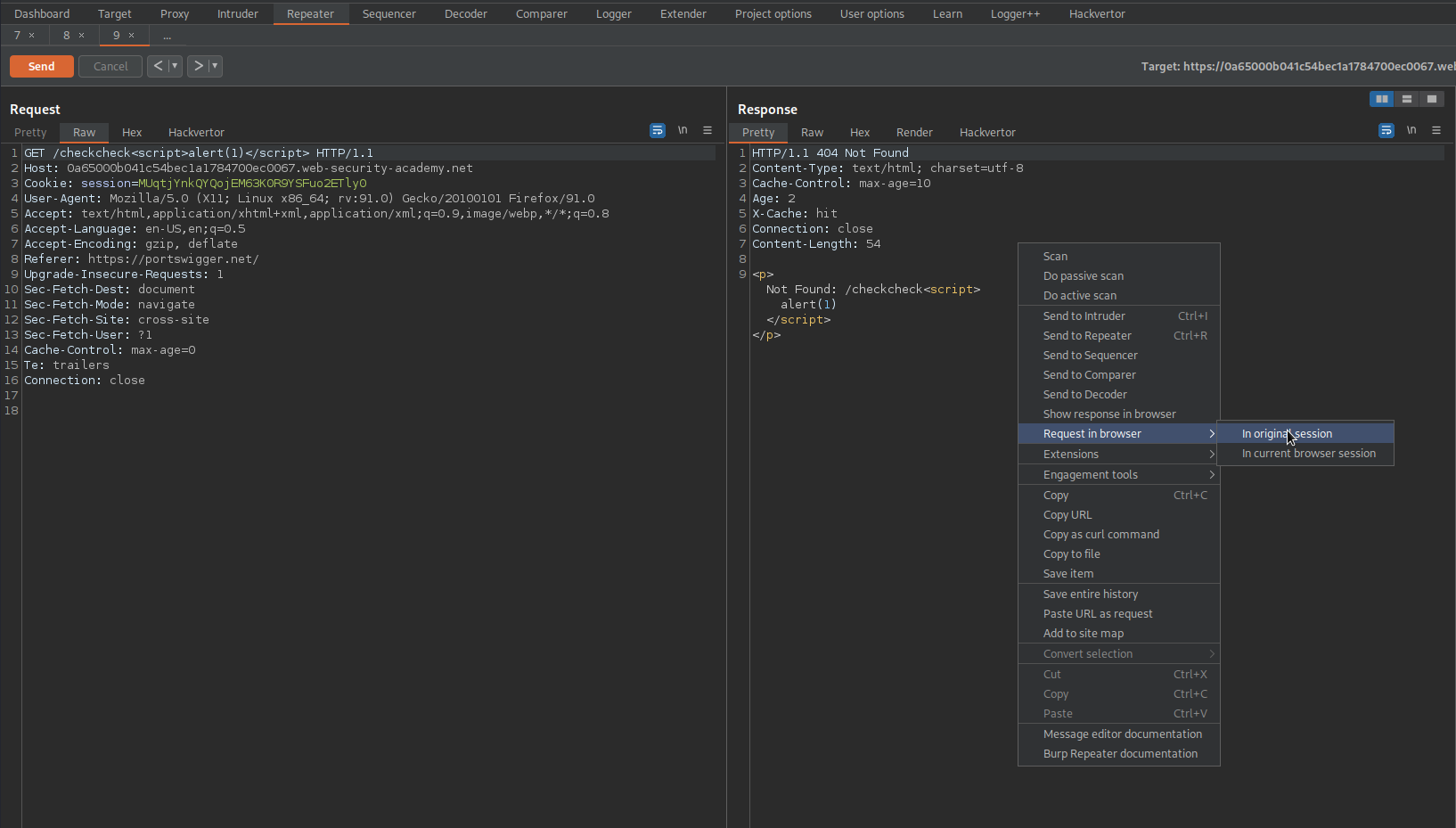
Task: Open the Comparer tab
Action: pos(542,13)
